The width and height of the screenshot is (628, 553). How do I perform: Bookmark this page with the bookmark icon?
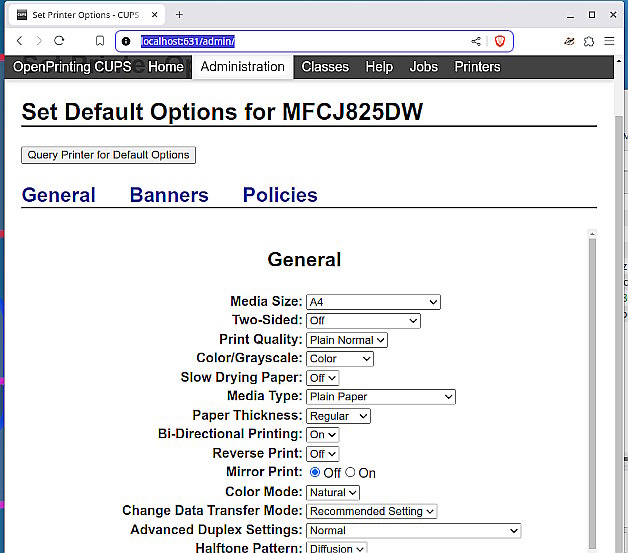[x=100, y=41]
